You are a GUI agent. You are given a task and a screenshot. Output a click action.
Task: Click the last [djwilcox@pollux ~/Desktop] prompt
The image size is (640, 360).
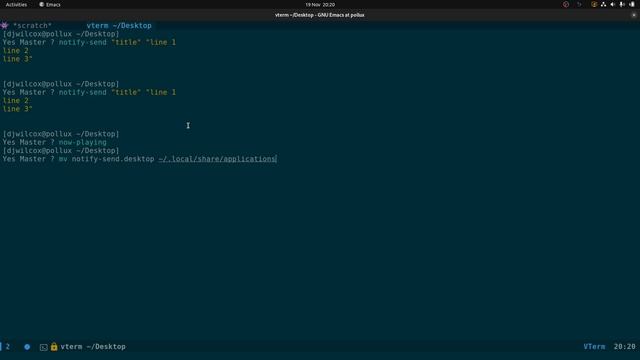tap(61, 151)
